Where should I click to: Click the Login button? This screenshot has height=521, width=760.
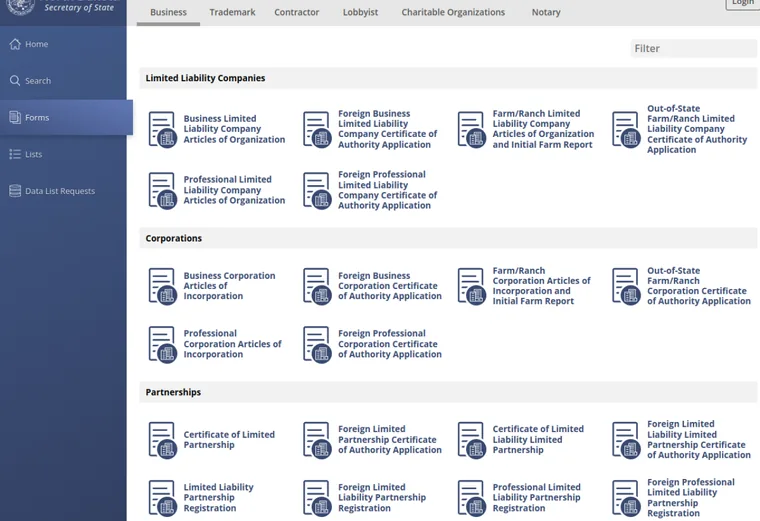click(x=743, y=3)
